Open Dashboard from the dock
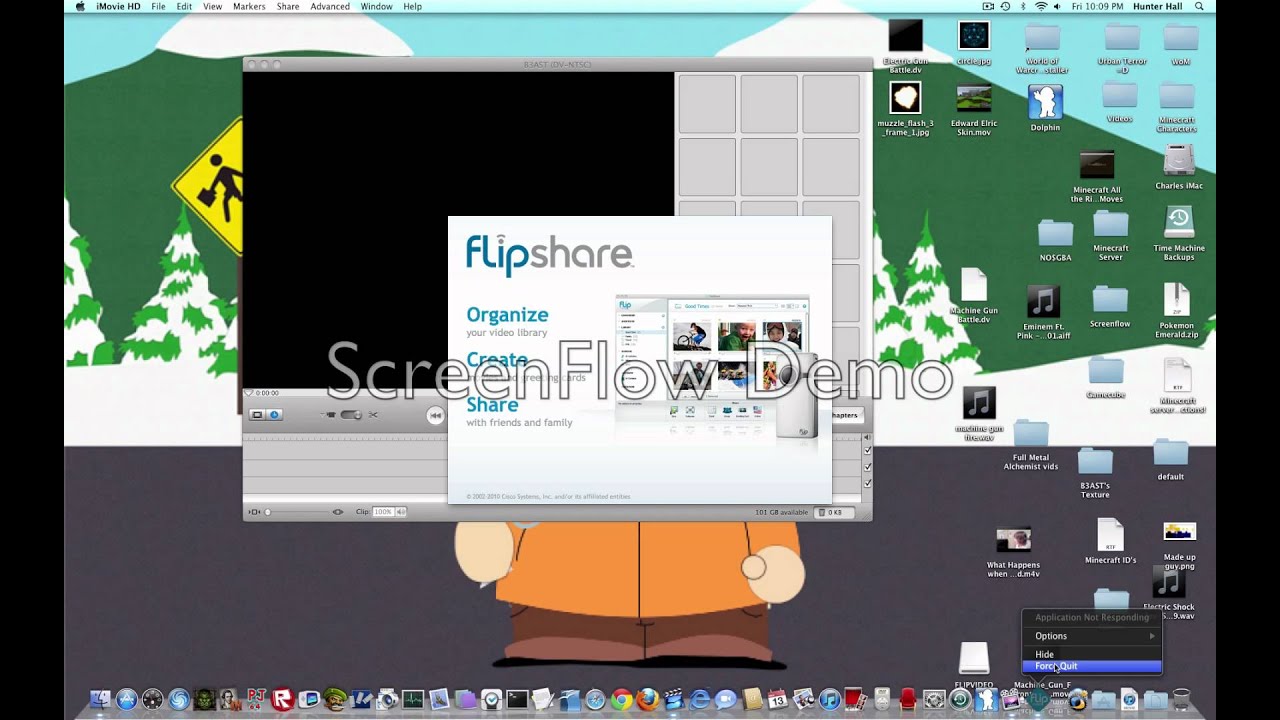The height and width of the screenshot is (720, 1280). (153, 699)
